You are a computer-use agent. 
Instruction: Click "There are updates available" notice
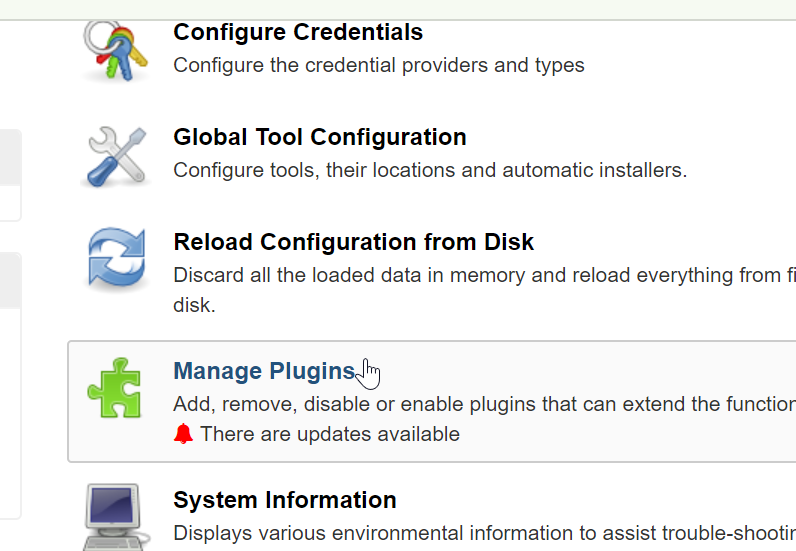tap(329, 434)
